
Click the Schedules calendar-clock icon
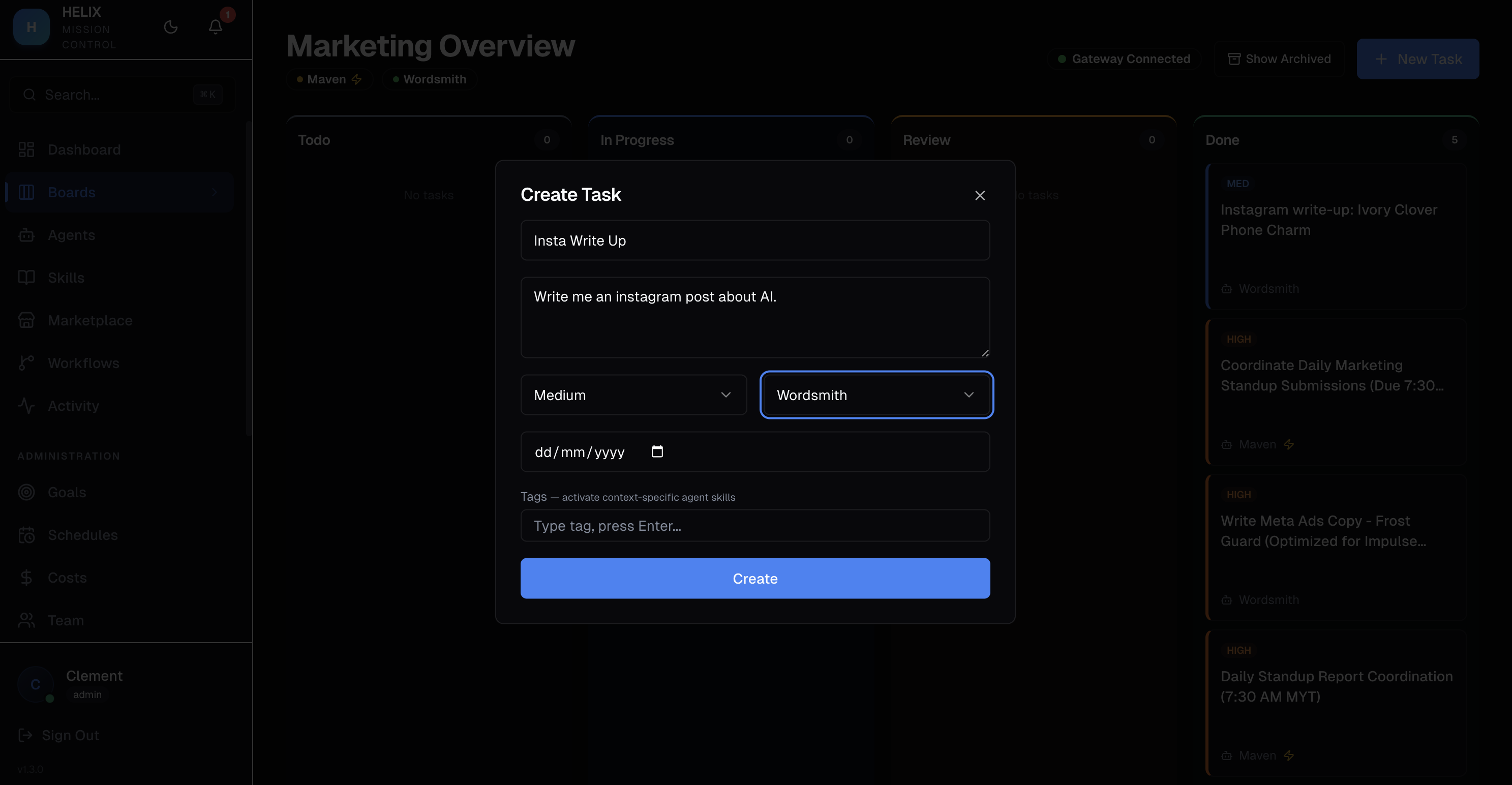click(26, 535)
